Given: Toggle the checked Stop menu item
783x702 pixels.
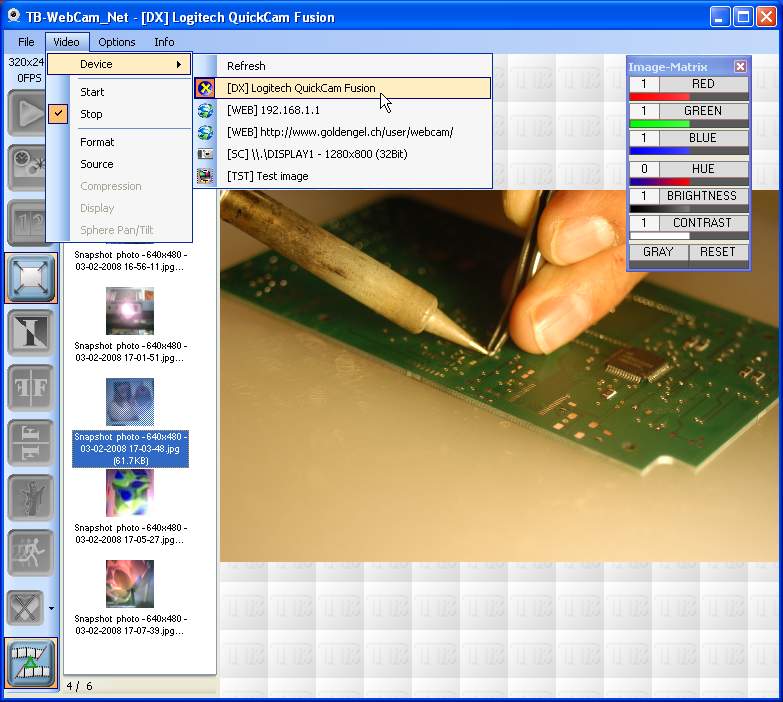Looking at the screenshot, I should pyautogui.click(x=119, y=114).
